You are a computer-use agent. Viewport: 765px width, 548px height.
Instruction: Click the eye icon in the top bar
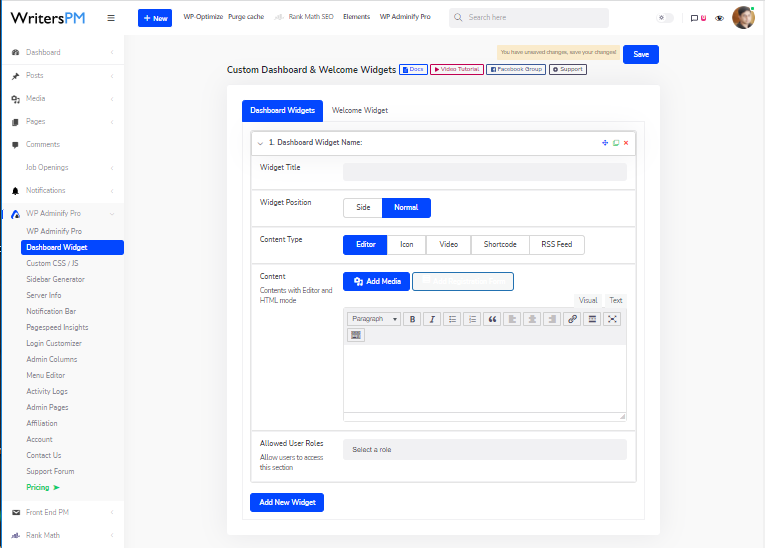720,18
